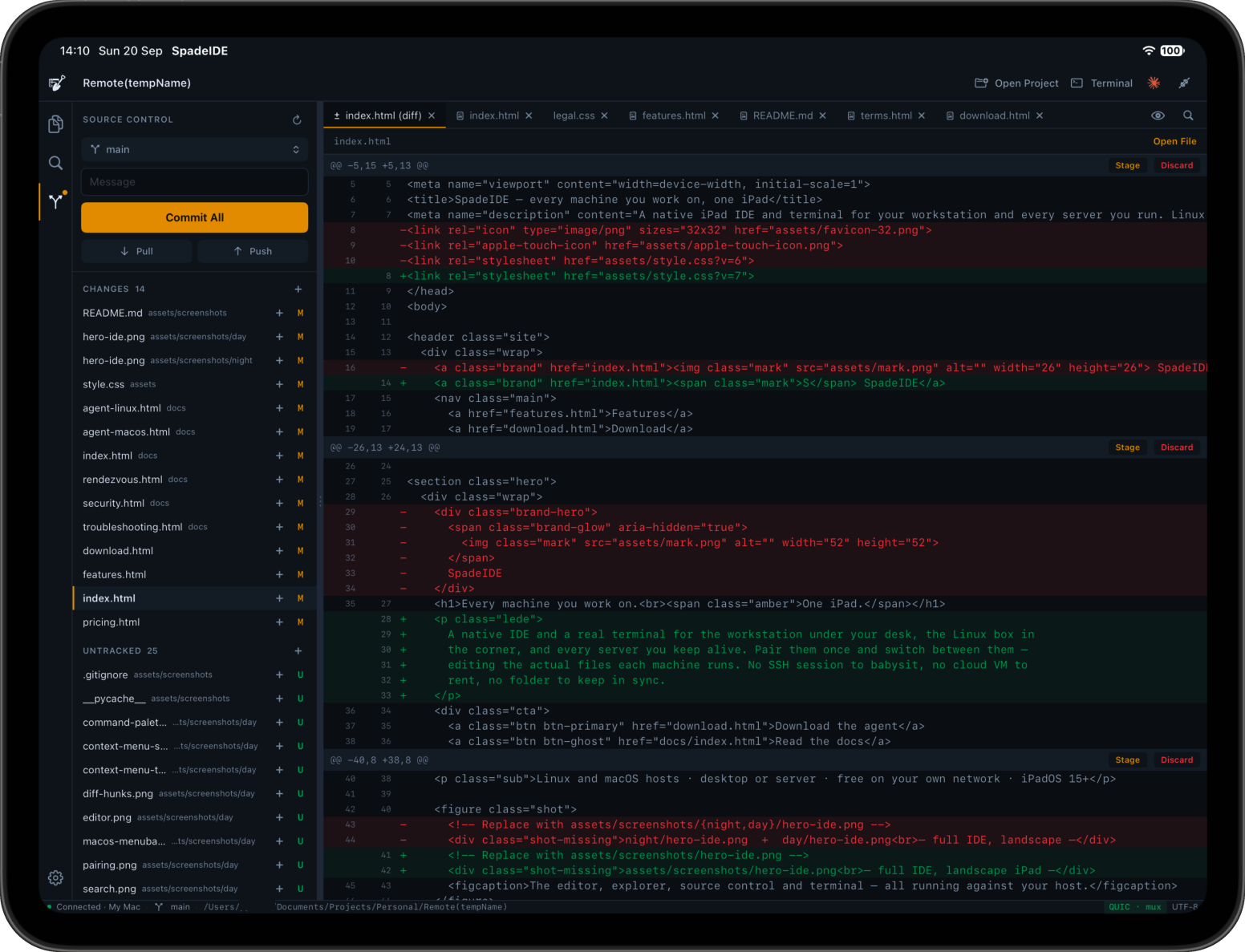
Task: Select the Source Control sidebar icon
Action: [x=55, y=201]
